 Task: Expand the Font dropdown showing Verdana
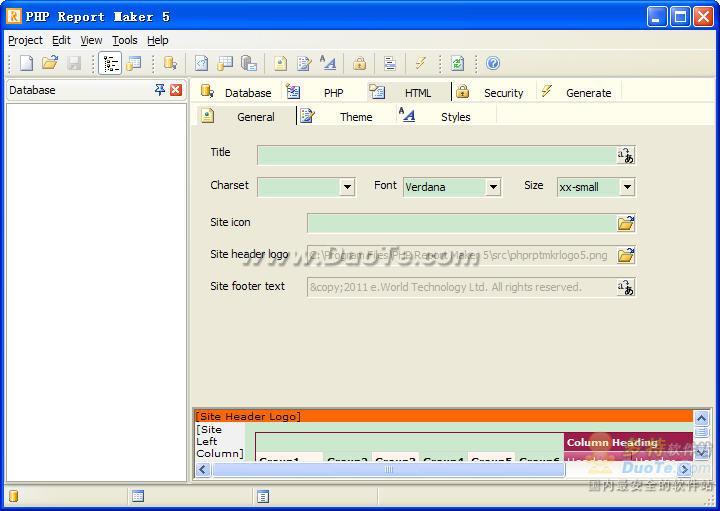pos(493,187)
